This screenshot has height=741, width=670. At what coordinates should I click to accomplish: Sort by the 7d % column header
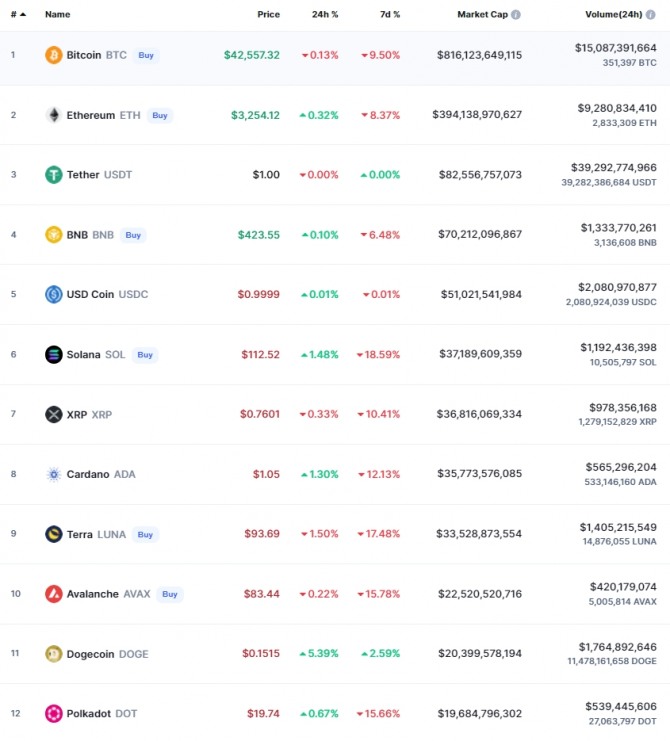[390, 15]
